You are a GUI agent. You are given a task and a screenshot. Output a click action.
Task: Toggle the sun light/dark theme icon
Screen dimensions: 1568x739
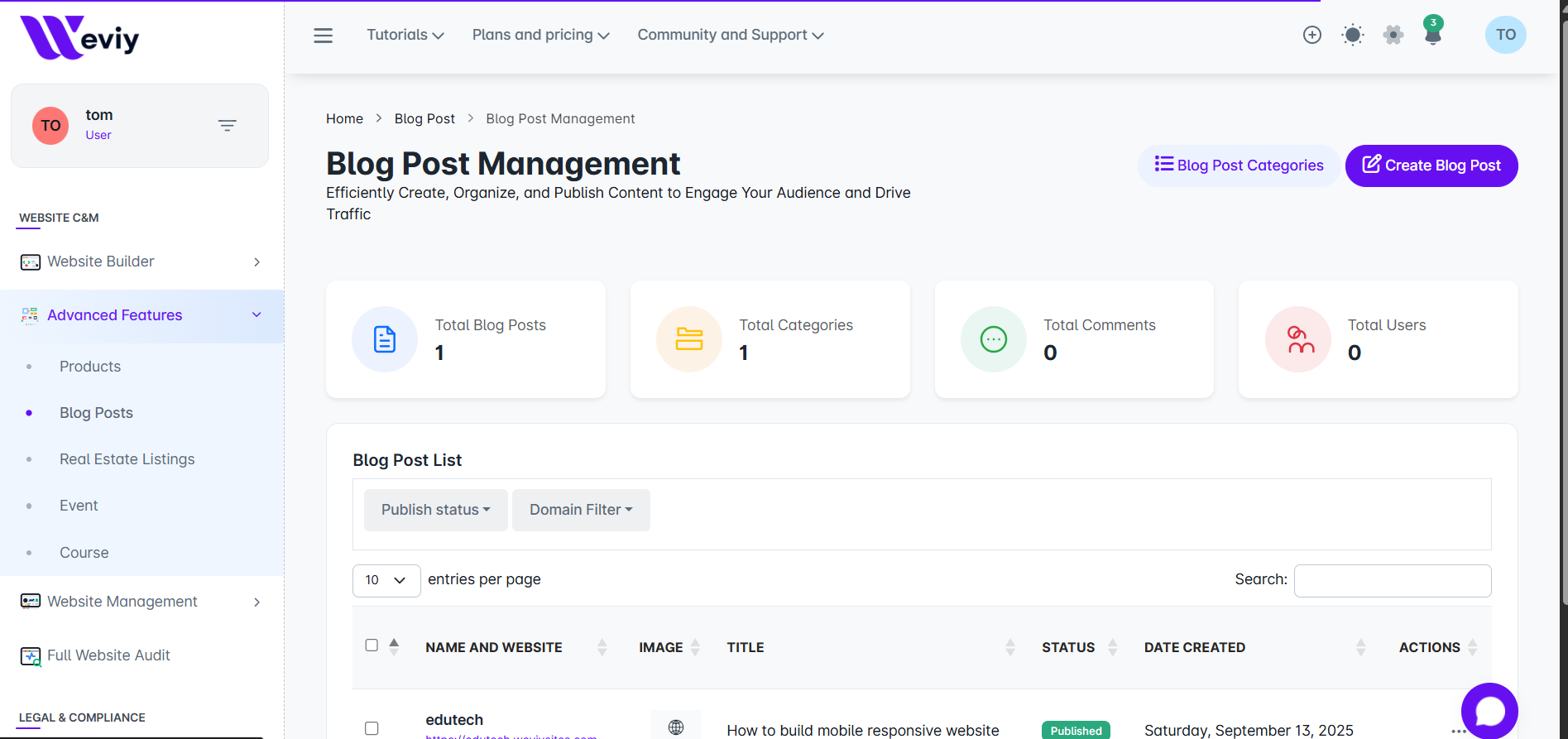pyautogui.click(x=1352, y=35)
